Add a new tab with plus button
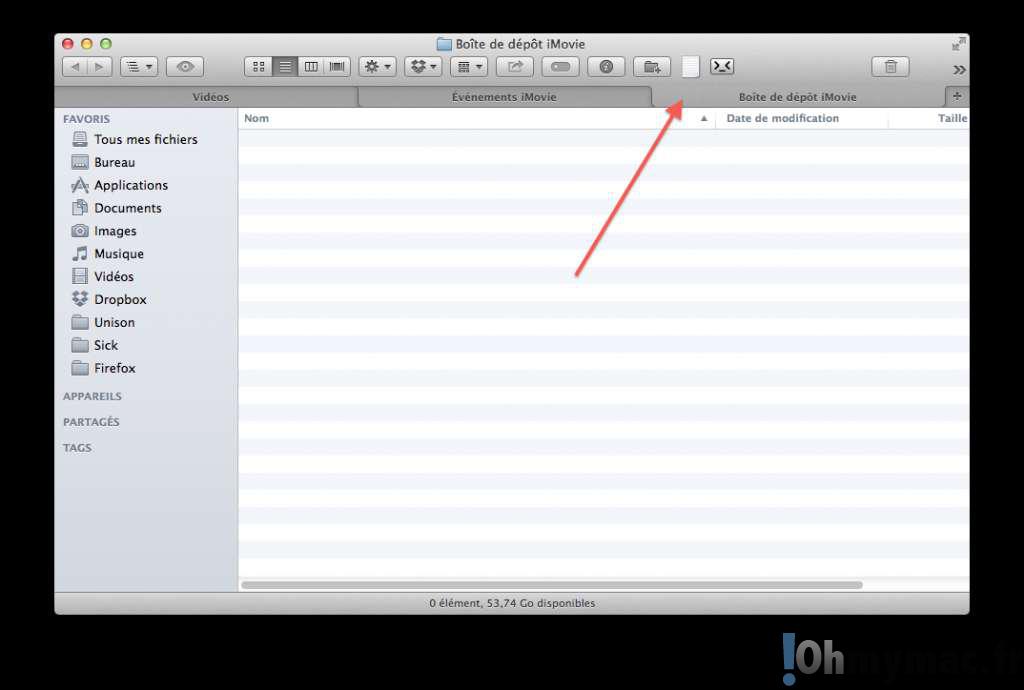This screenshot has width=1024, height=690. [957, 96]
